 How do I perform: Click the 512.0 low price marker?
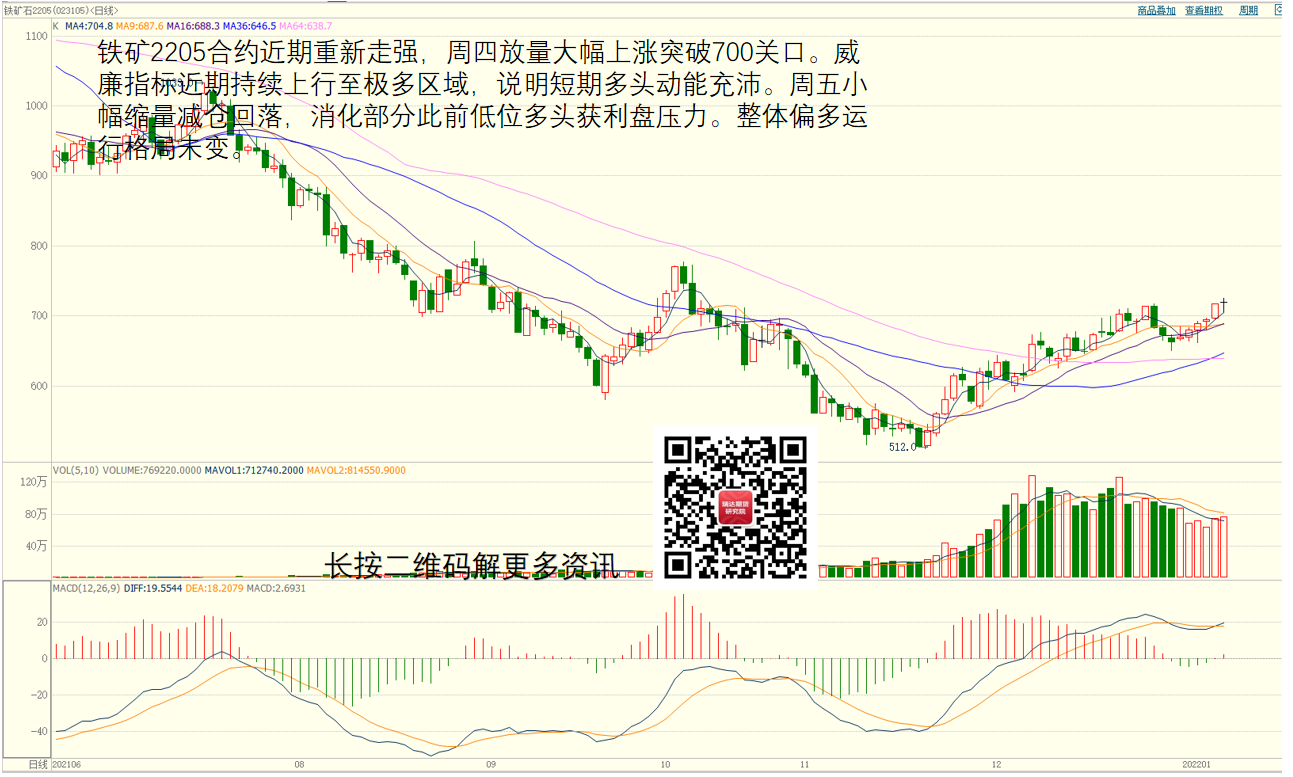[902, 447]
